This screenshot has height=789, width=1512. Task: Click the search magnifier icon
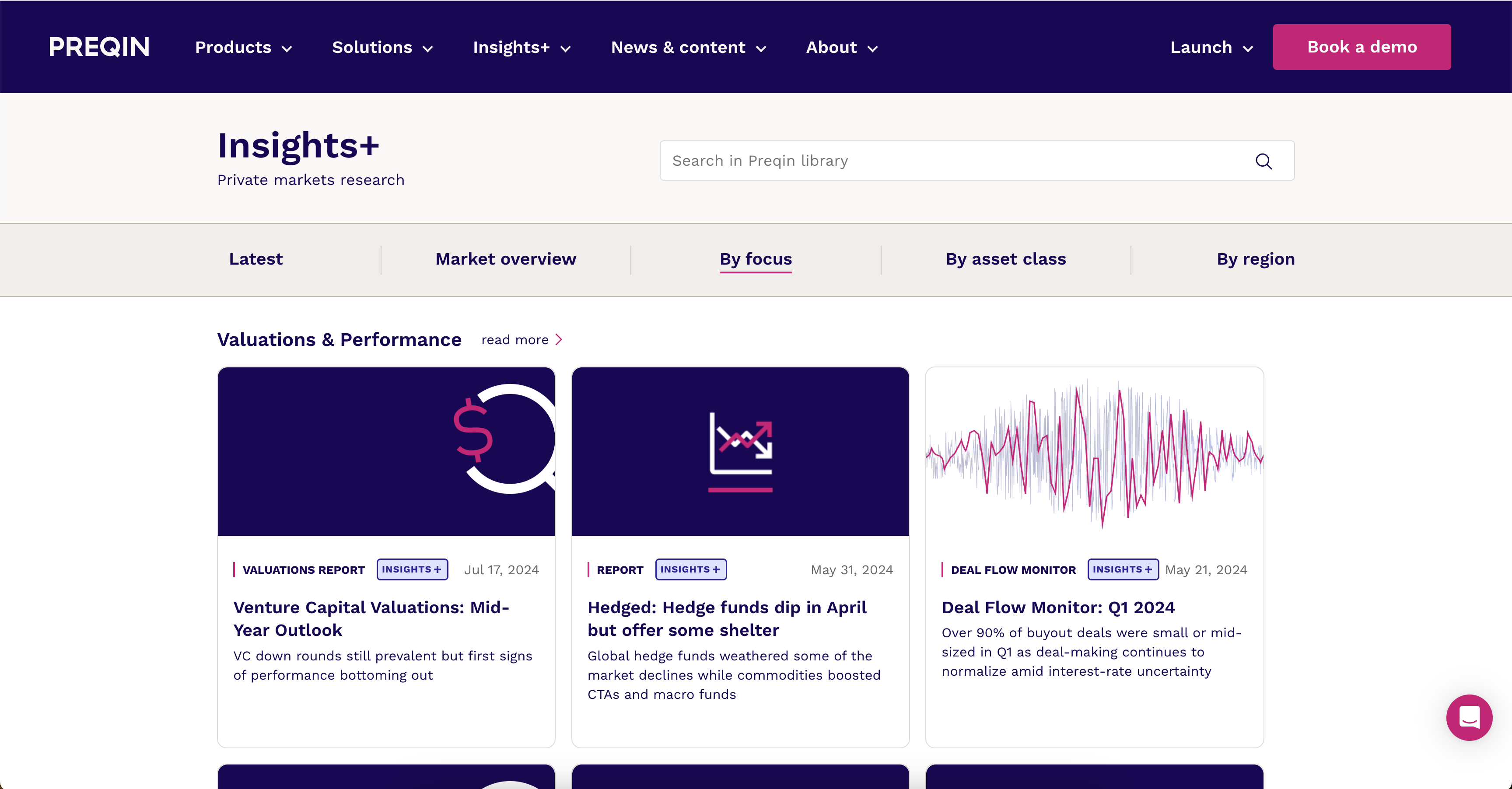1263,161
